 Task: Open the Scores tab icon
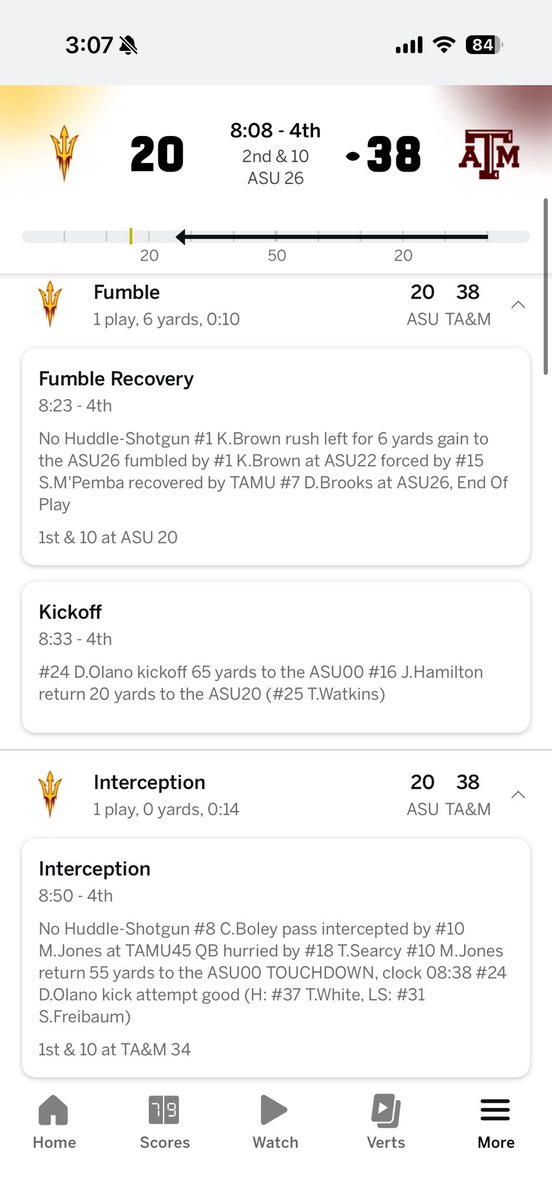pos(164,1110)
